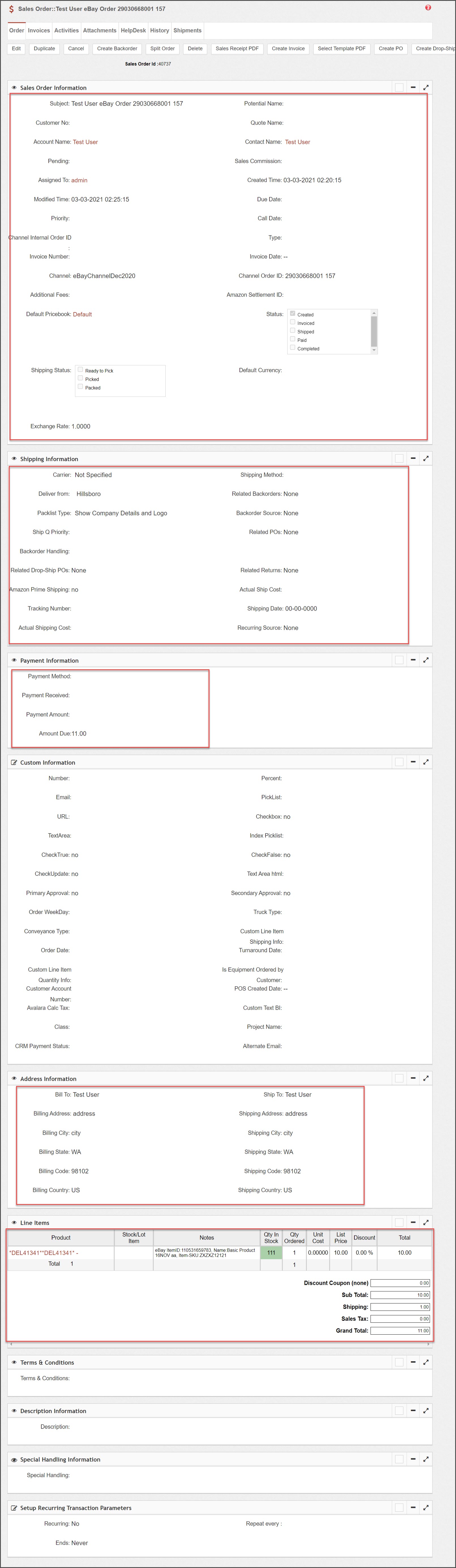Maximize the Shipping Information panel
This screenshot has width=456, height=1568.
(x=426, y=458)
